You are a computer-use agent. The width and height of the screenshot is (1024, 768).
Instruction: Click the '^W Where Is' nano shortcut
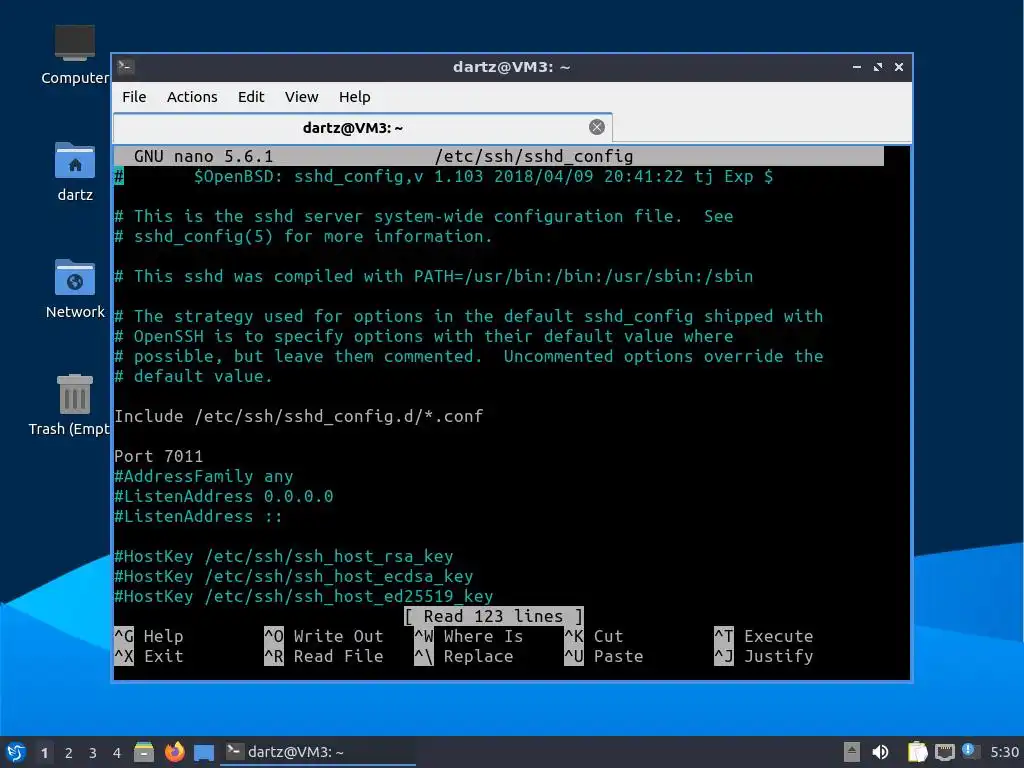tap(469, 636)
